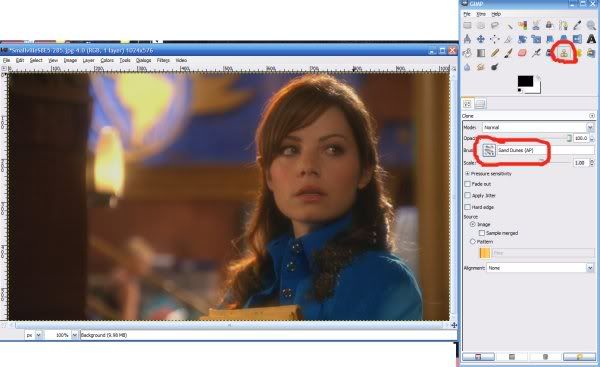Viewport: 600px width, 367px height.
Task: Enable the Hard edge checkbox
Action: point(468,207)
